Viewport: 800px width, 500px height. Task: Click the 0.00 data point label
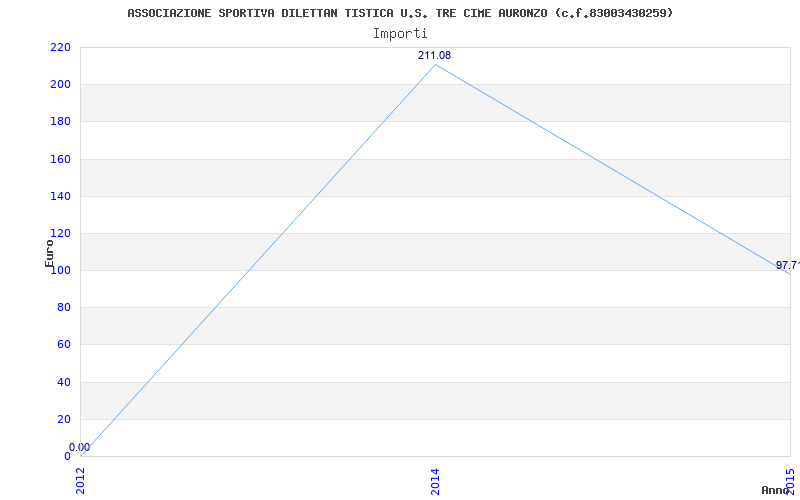[x=80, y=447]
